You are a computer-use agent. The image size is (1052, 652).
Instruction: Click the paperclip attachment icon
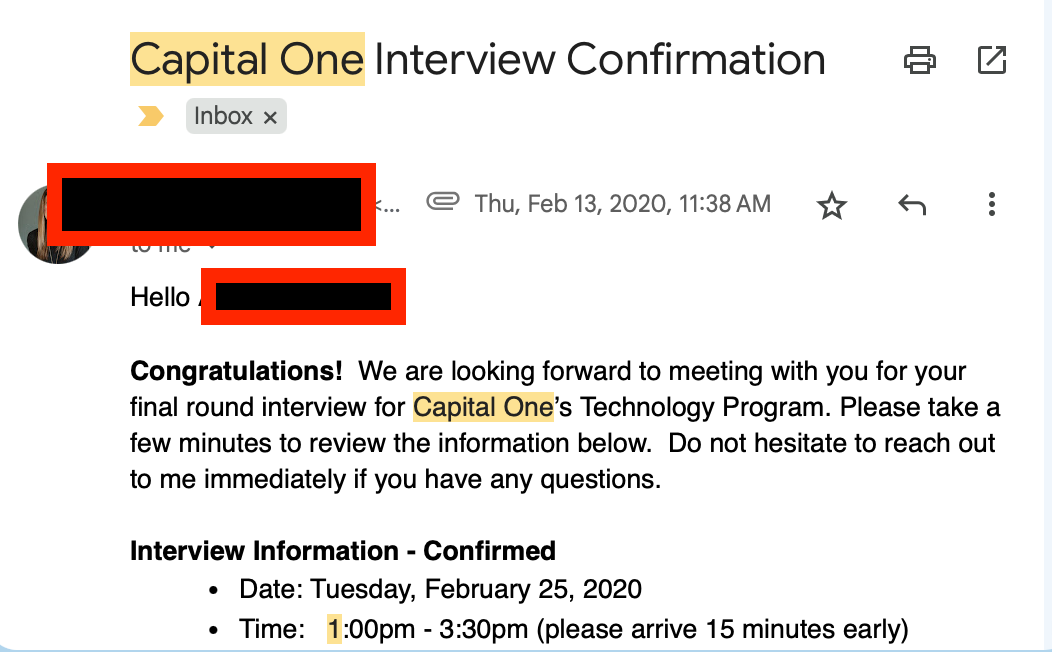(x=442, y=203)
